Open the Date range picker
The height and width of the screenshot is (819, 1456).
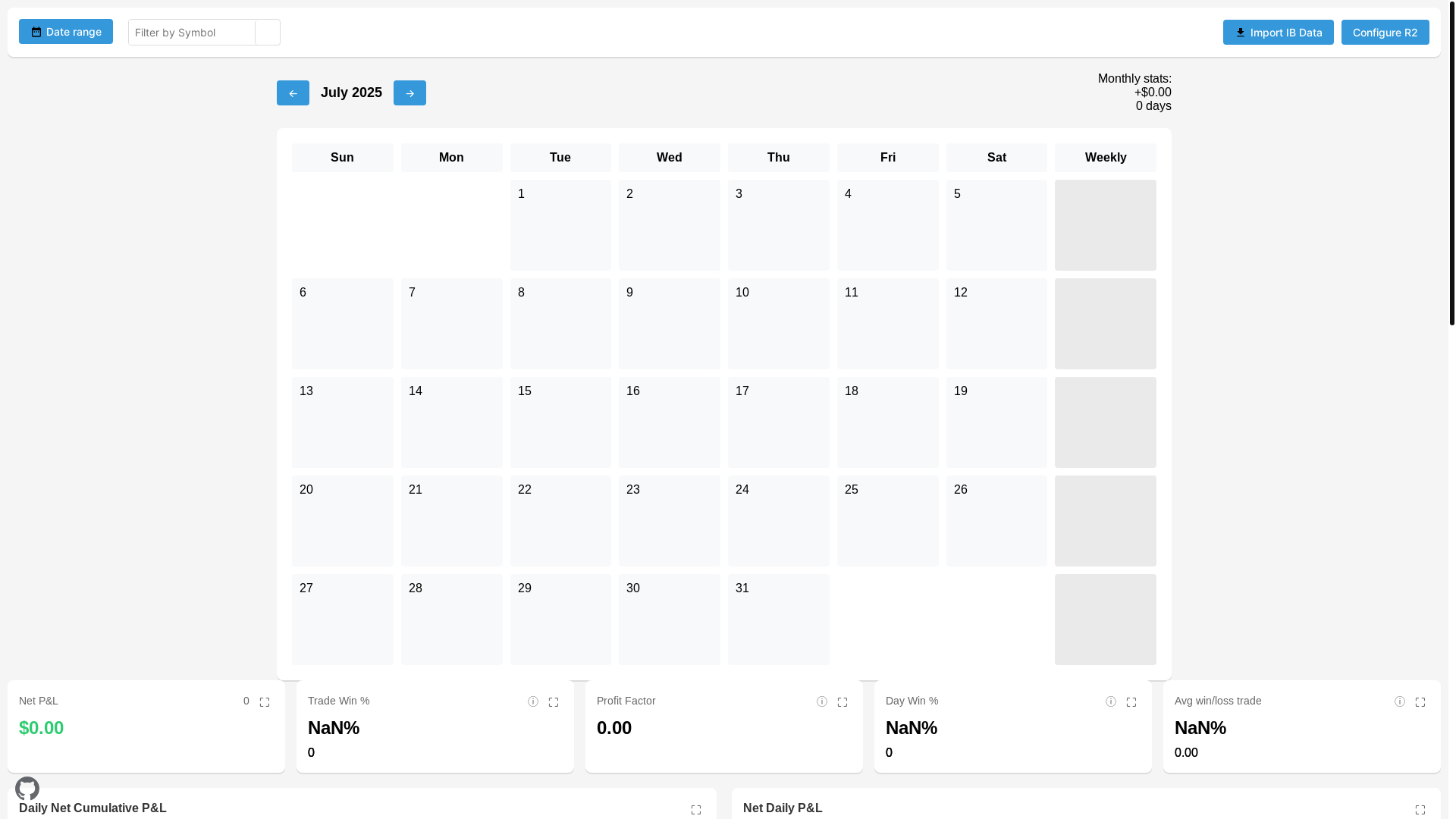point(66,32)
